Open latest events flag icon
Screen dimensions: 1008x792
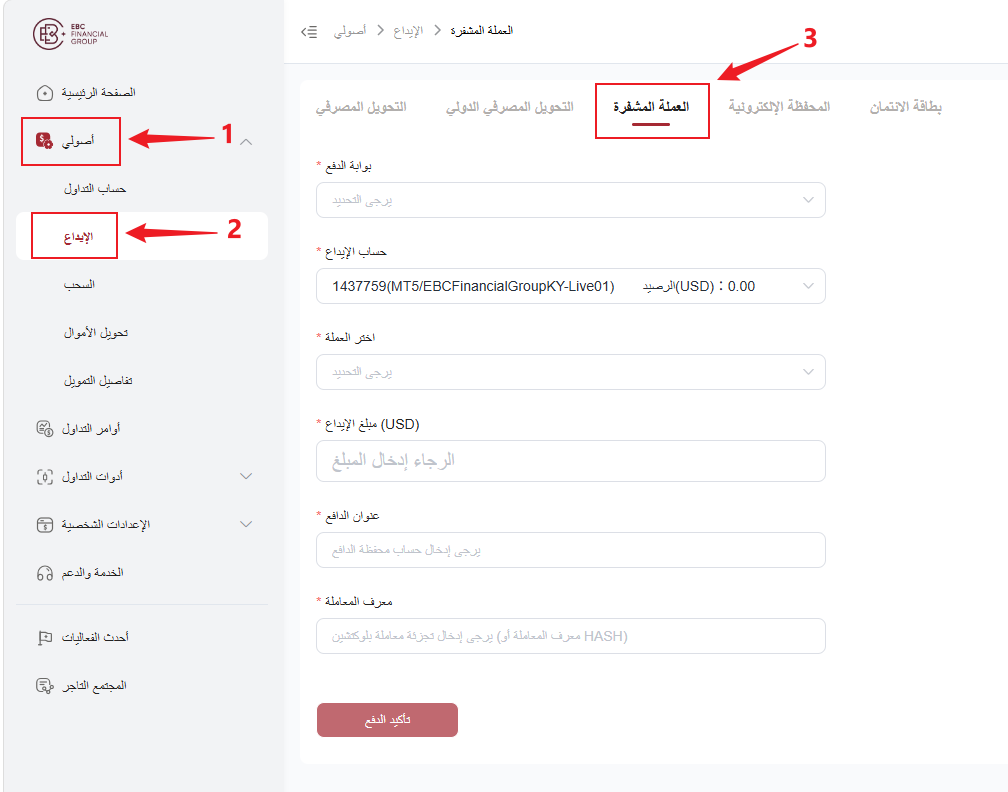(x=44, y=638)
